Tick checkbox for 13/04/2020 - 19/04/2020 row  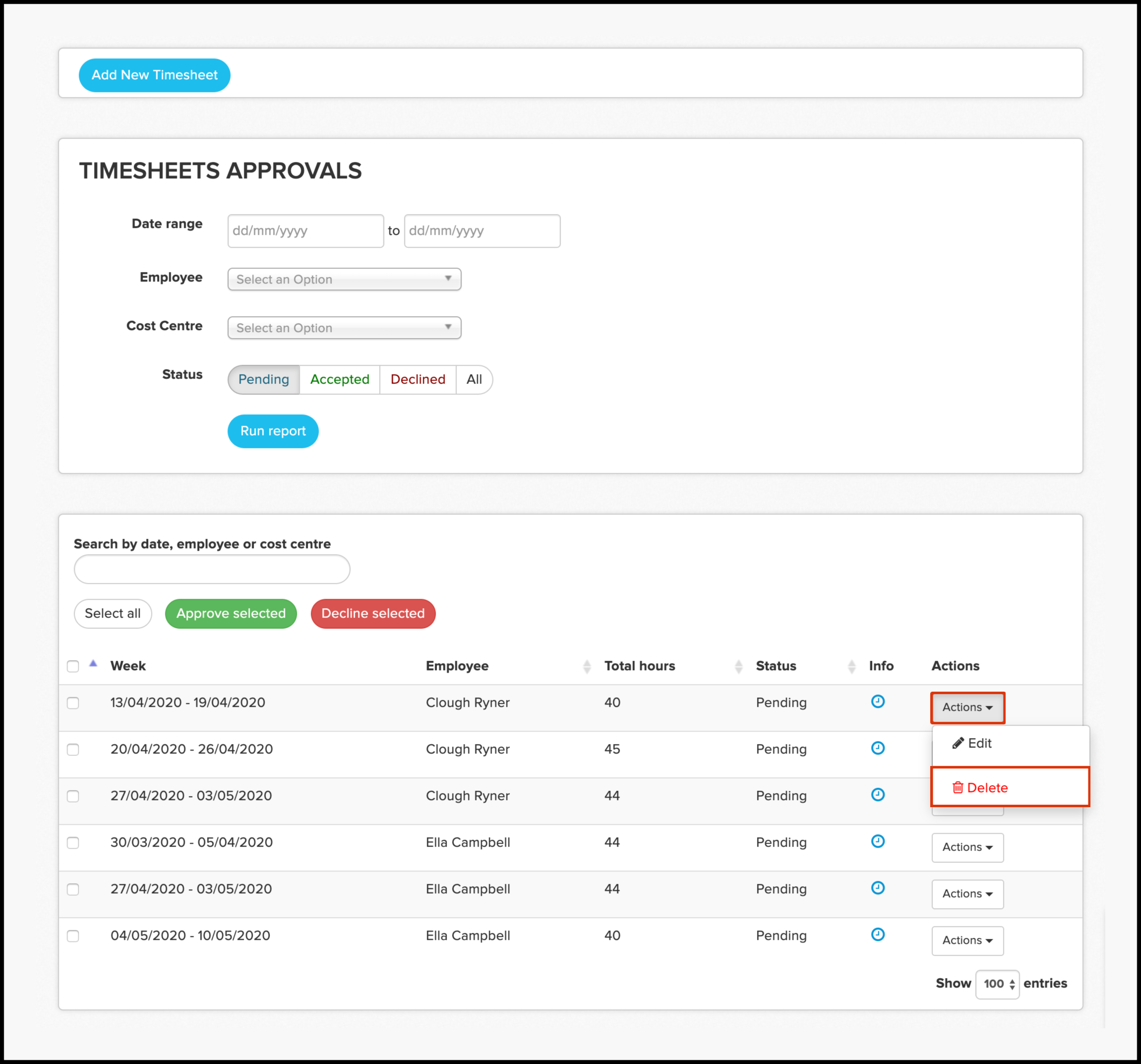coord(73,703)
